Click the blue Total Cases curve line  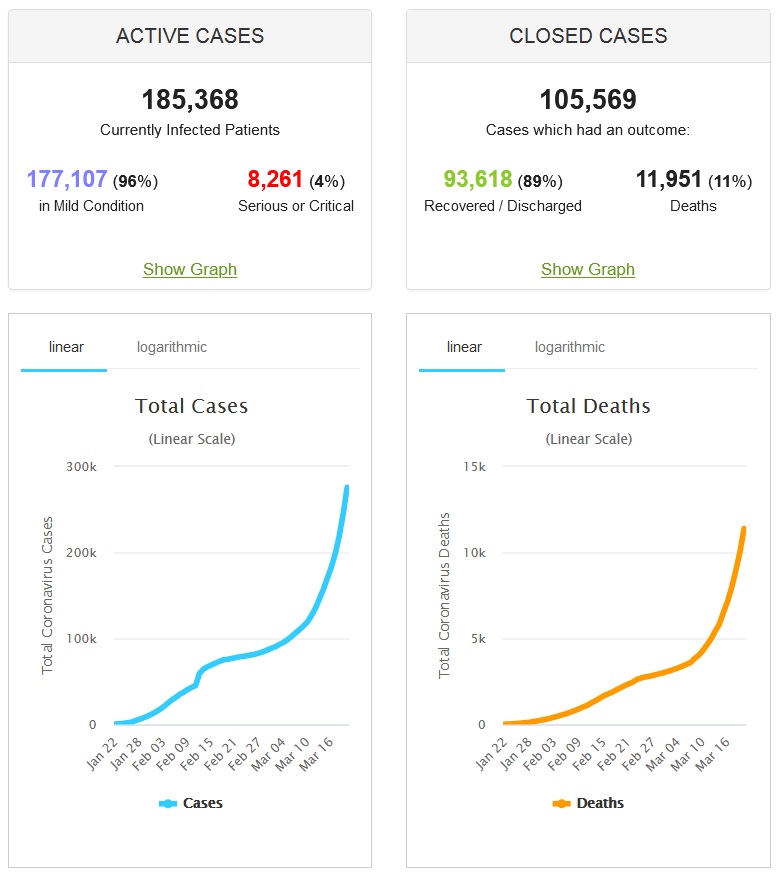pyautogui.click(x=322, y=600)
